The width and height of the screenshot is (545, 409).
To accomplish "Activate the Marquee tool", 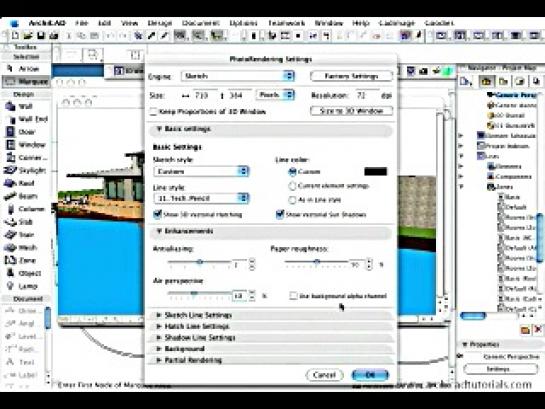I will pos(26,81).
